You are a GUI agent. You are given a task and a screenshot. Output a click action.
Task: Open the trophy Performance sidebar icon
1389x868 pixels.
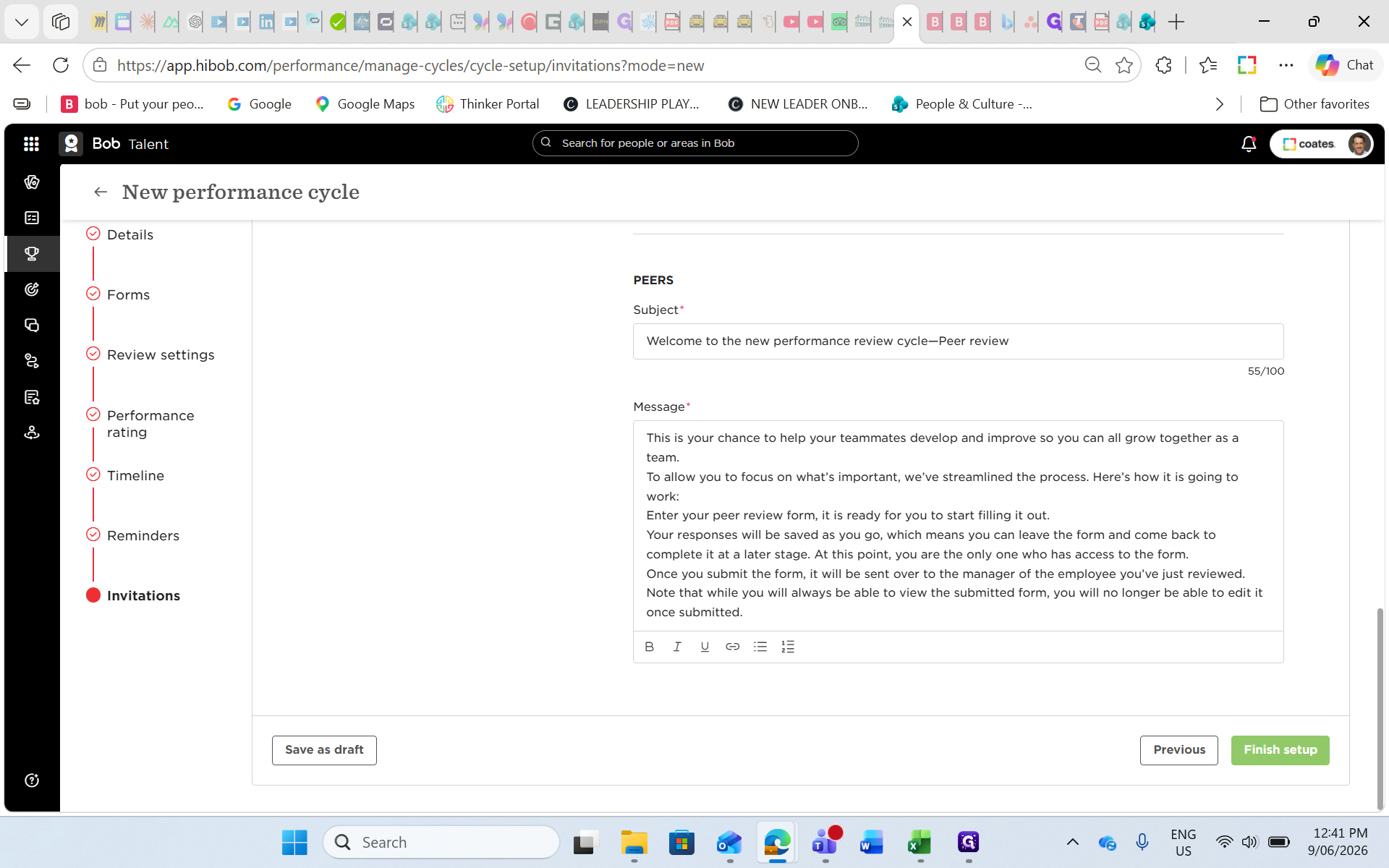(x=32, y=254)
